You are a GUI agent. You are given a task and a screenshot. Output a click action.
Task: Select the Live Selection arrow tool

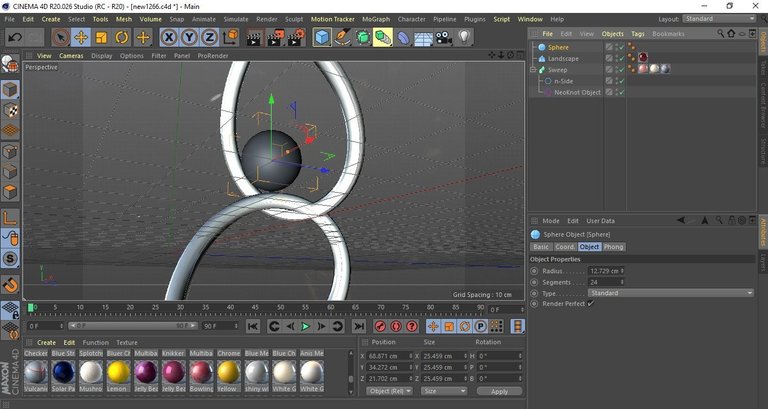tap(61, 37)
